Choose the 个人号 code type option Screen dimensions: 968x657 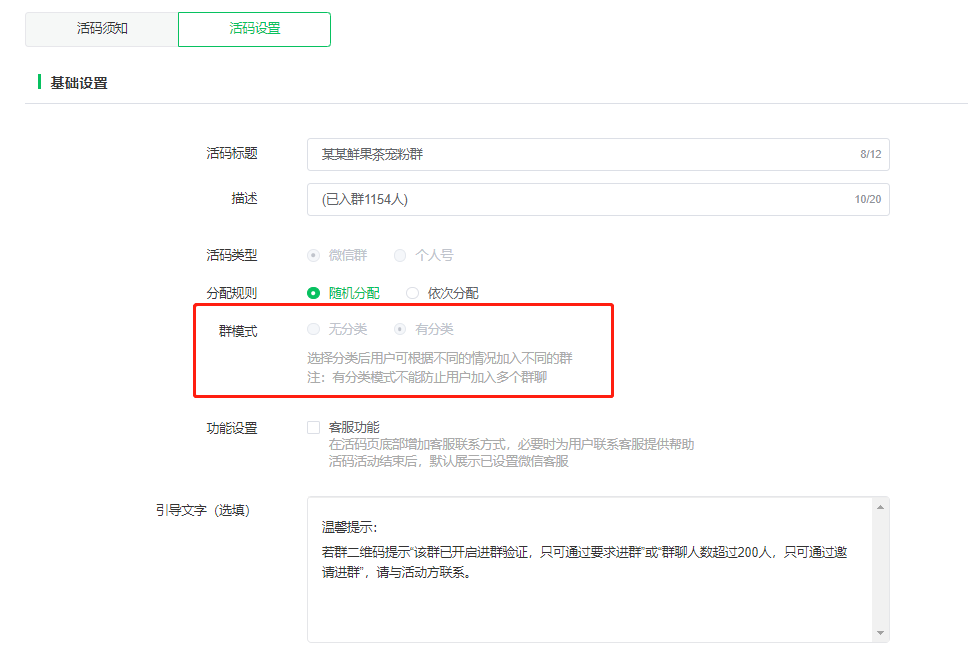pyautogui.click(x=400, y=256)
